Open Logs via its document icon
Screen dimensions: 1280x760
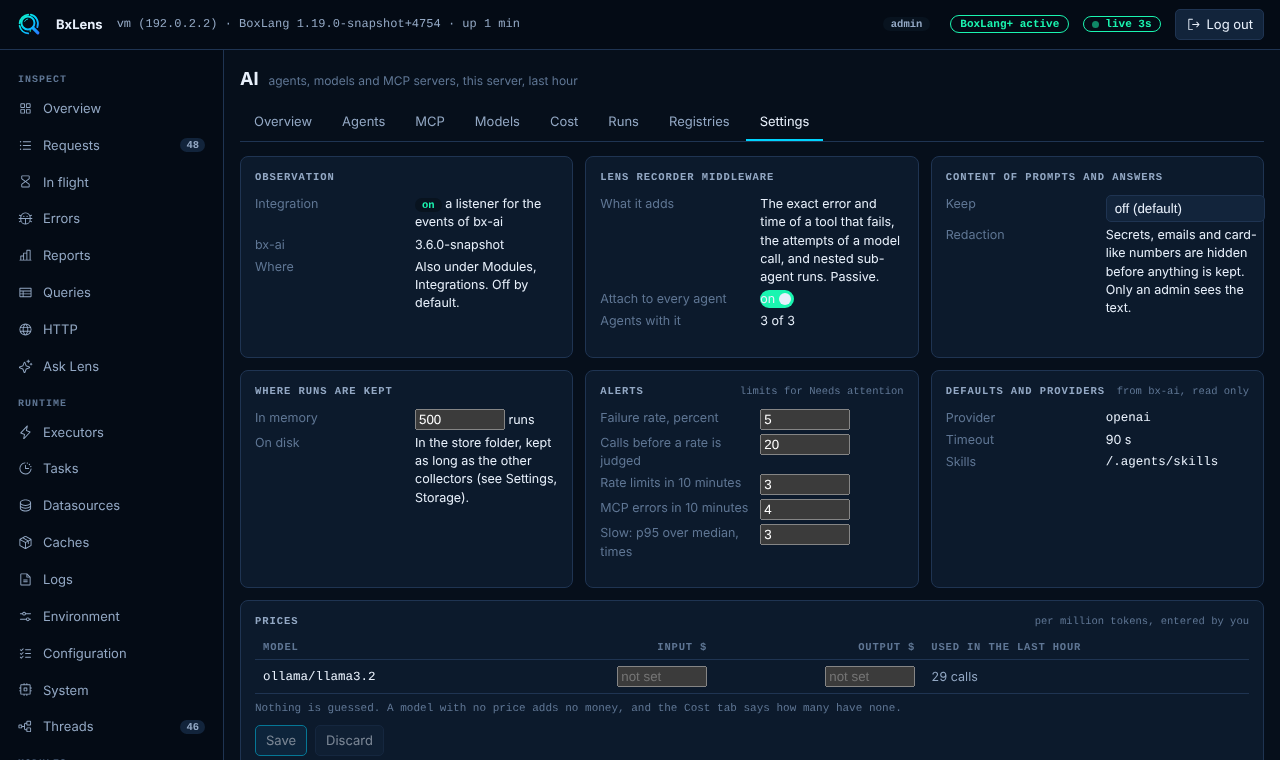click(26, 579)
